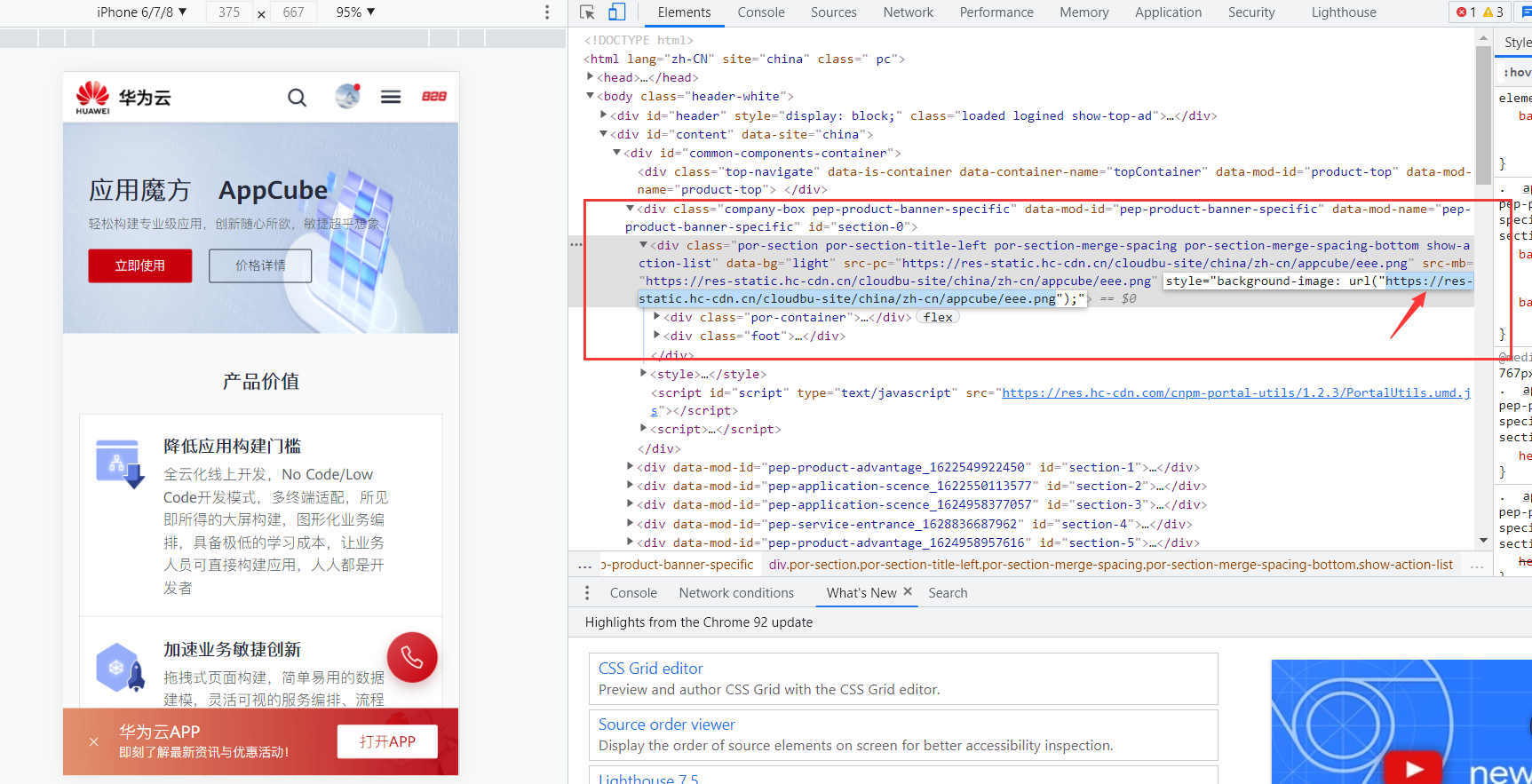Image resolution: width=1532 pixels, height=784 pixels.
Task: Collapse the div id content node
Action: tap(604, 134)
